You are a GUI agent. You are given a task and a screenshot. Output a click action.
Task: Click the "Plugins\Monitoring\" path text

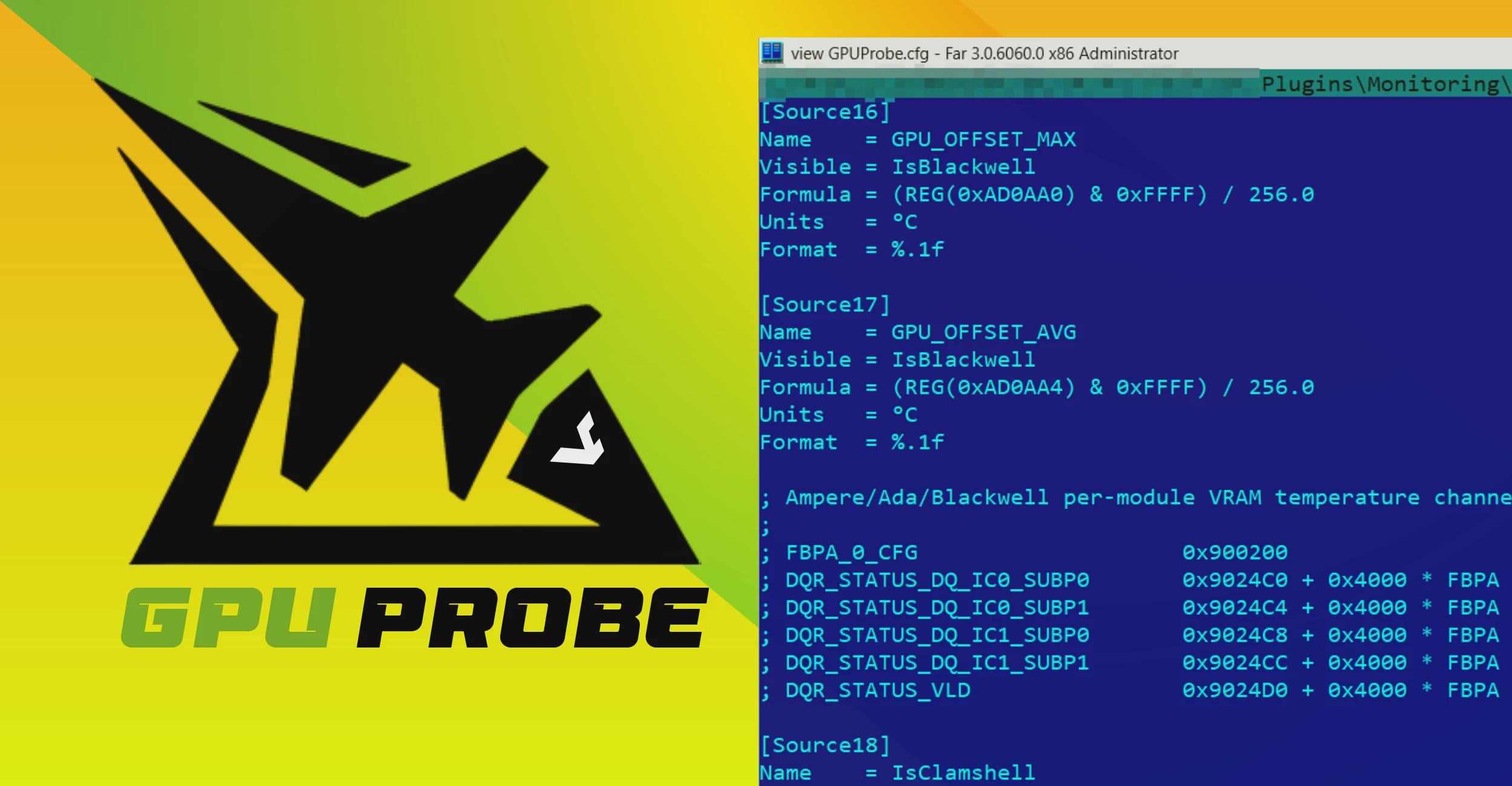1386,84
